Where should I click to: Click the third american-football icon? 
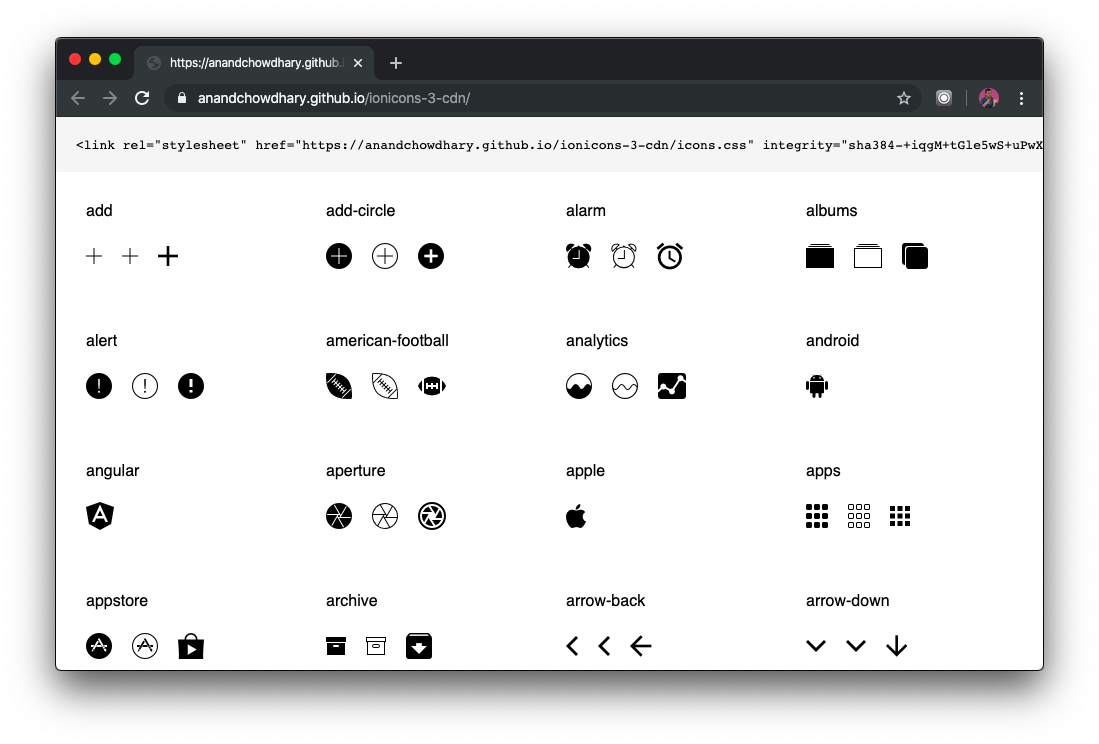pos(432,386)
